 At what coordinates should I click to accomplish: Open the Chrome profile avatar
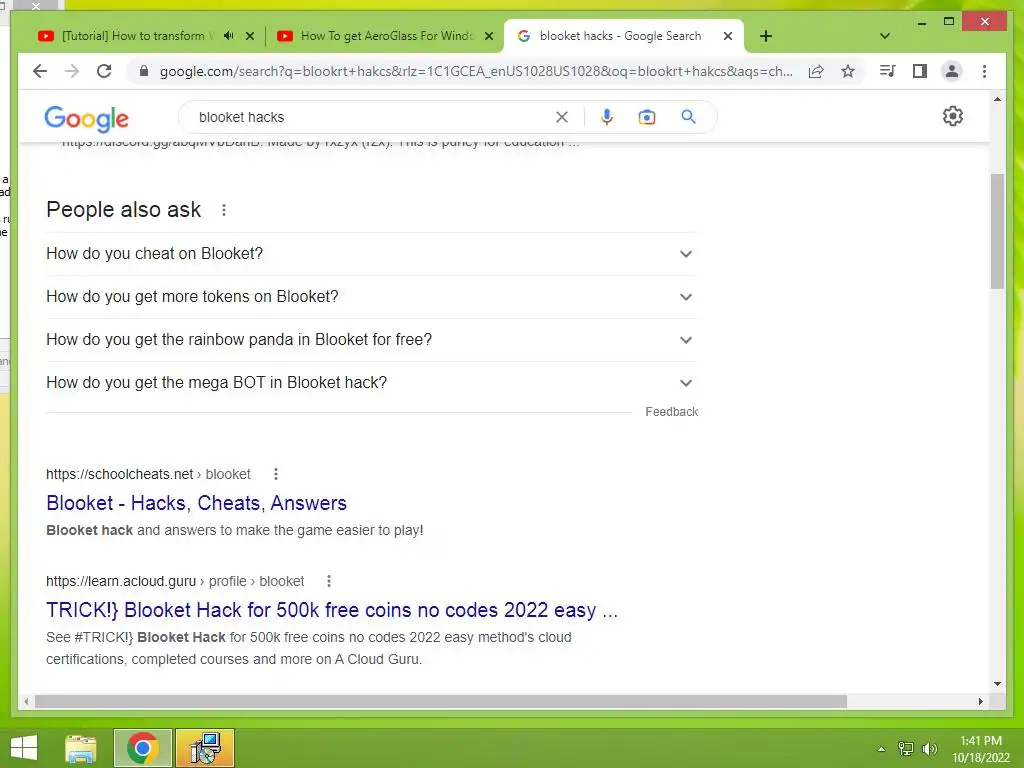(952, 71)
